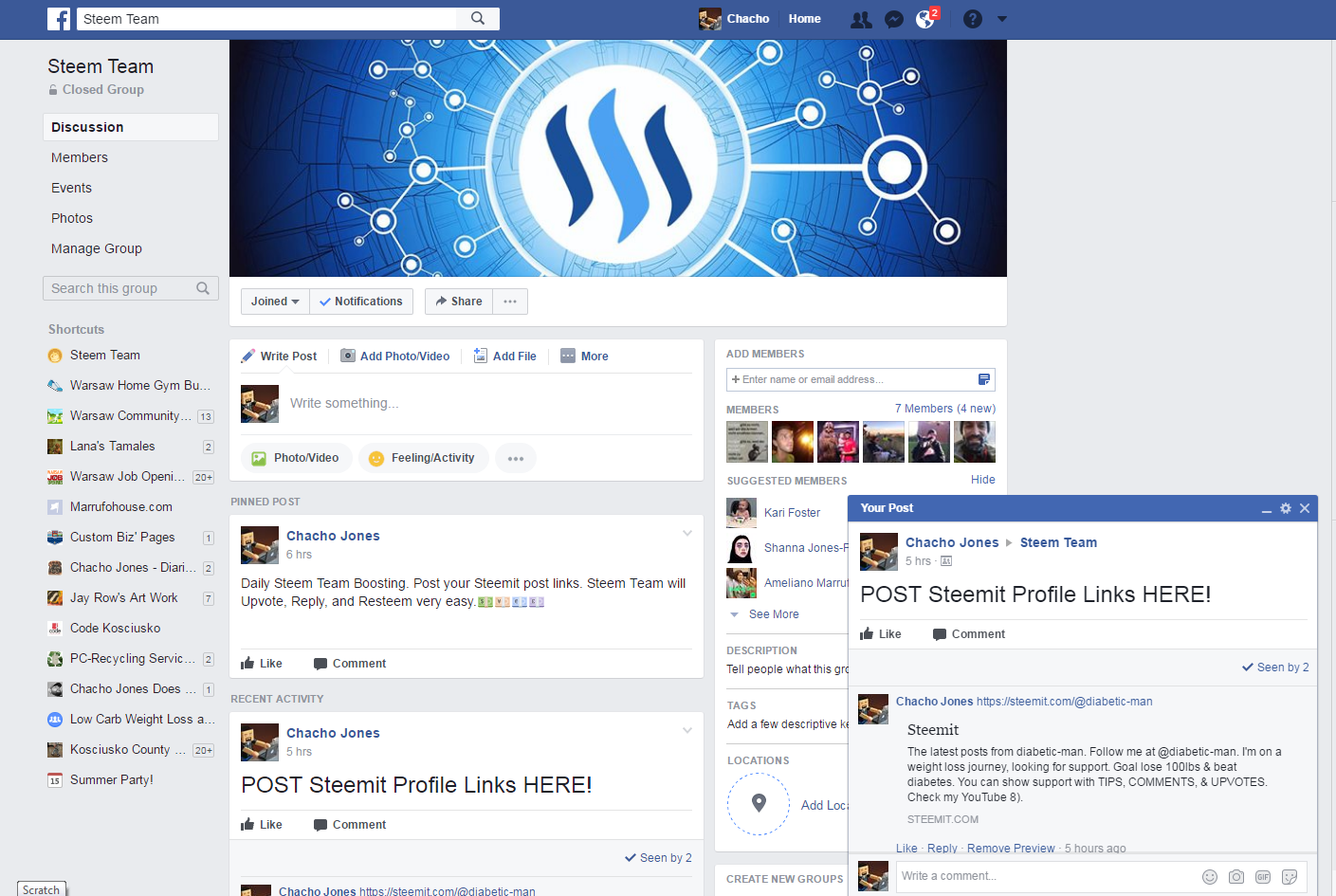1336x896 pixels.
Task: Open the composer ellipsis more button
Action: [516, 458]
